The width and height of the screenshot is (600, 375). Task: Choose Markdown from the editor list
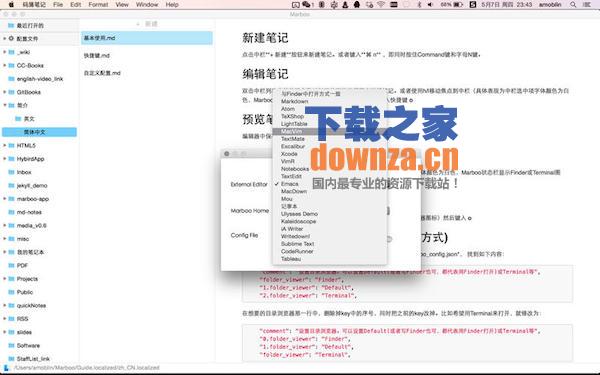coord(294,101)
